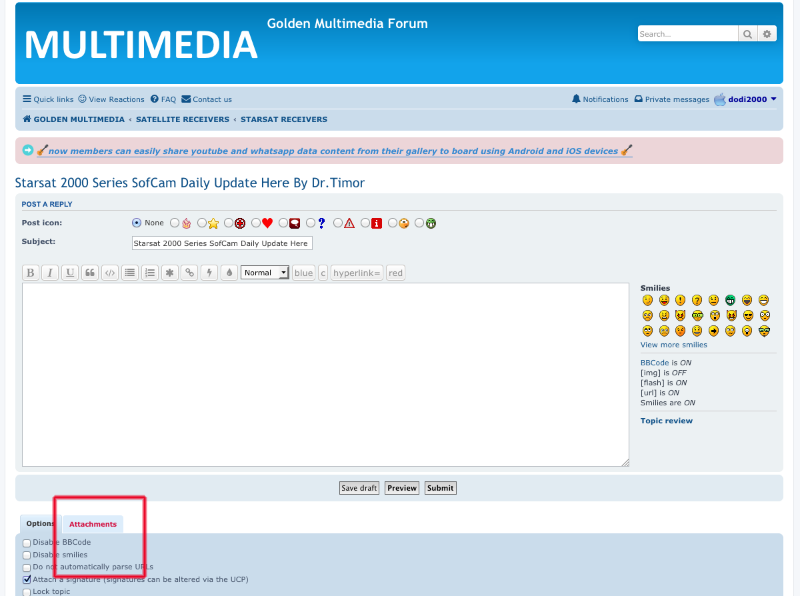Insert a numbered list from the toolbar
The width and height of the screenshot is (800, 596).
point(149,273)
